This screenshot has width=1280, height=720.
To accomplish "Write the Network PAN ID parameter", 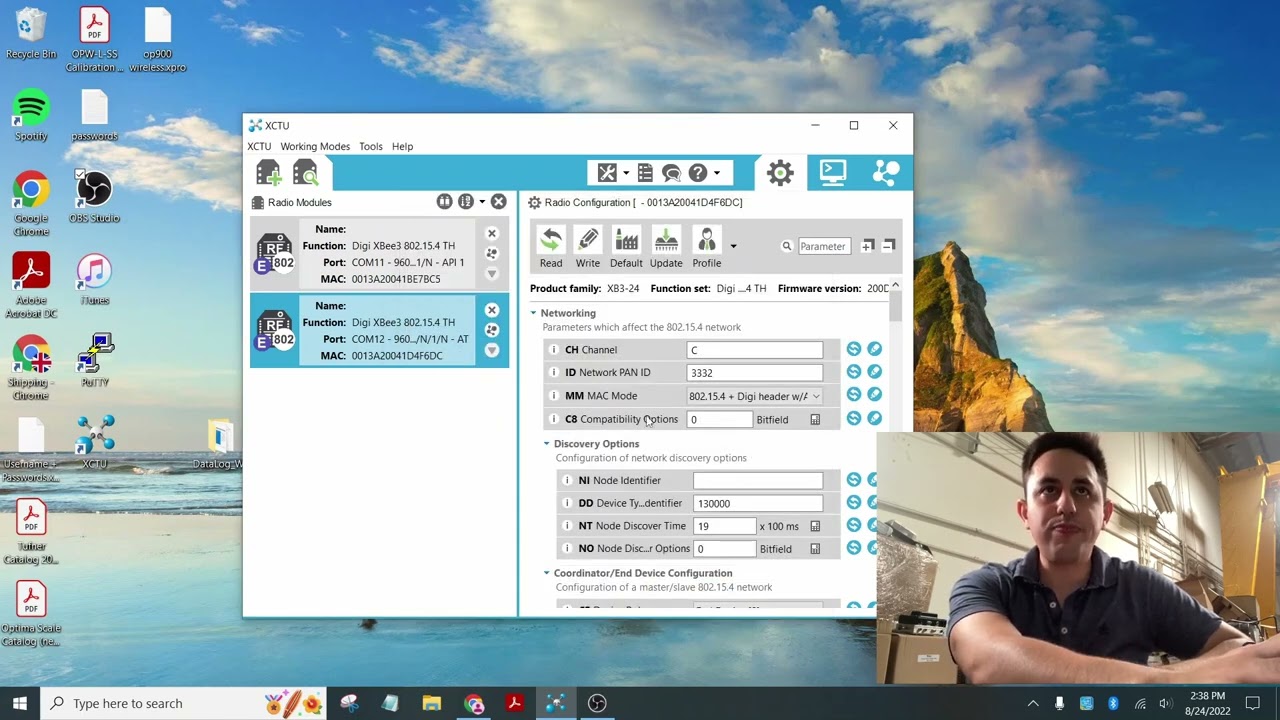I will coord(875,372).
